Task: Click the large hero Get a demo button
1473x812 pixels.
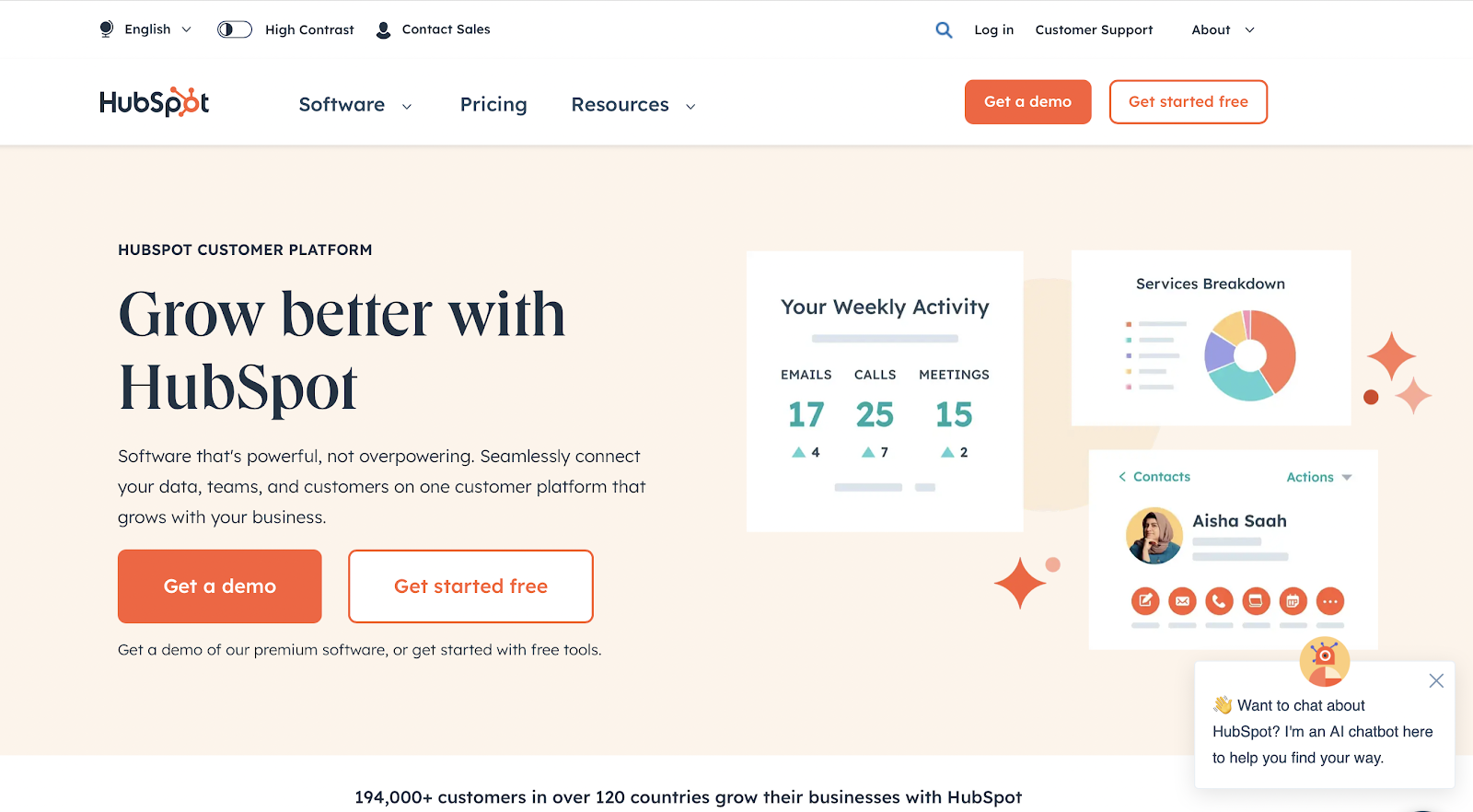Action: (220, 586)
